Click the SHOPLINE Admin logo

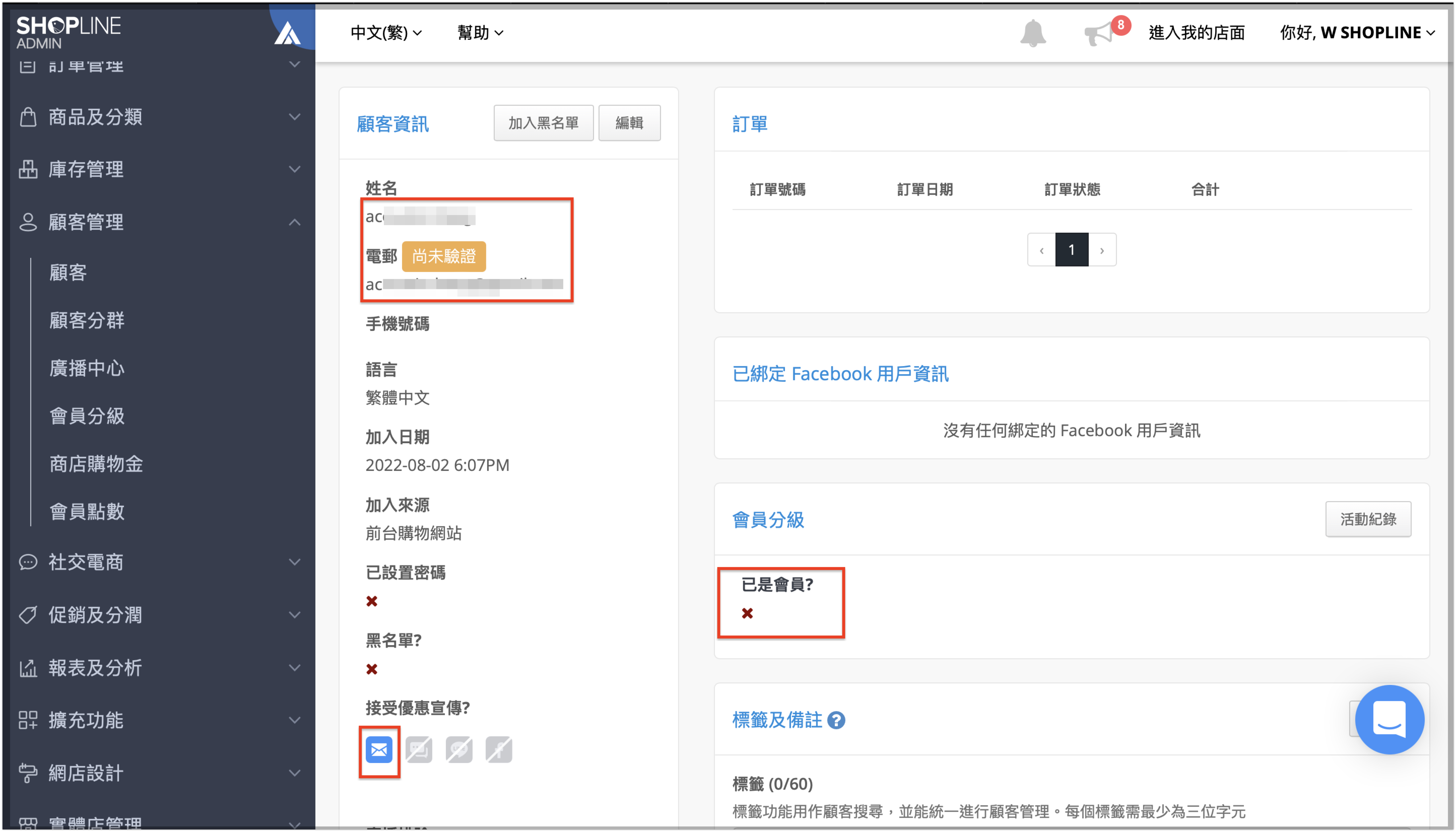click(x=68, y=32)
